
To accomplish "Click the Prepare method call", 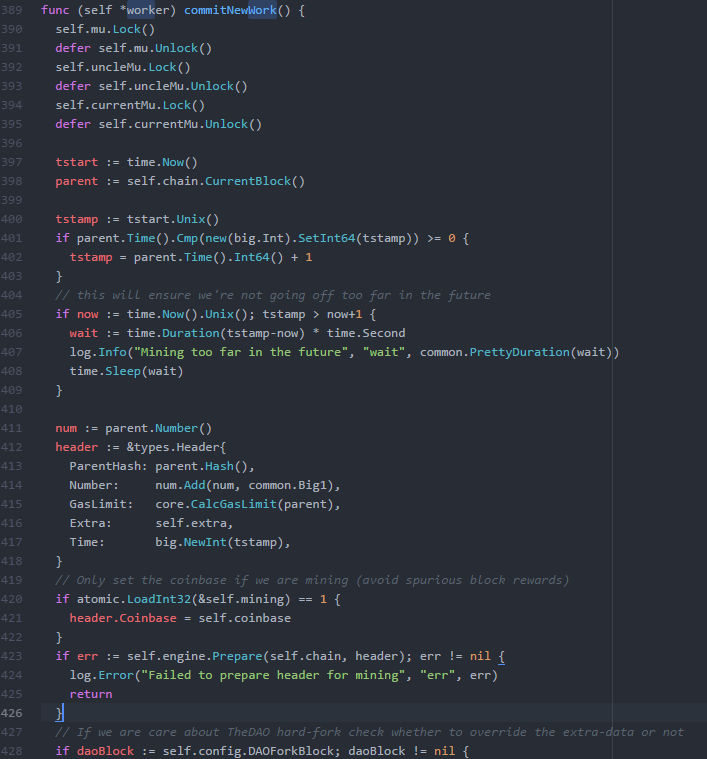I will click(x=237, y=656).
